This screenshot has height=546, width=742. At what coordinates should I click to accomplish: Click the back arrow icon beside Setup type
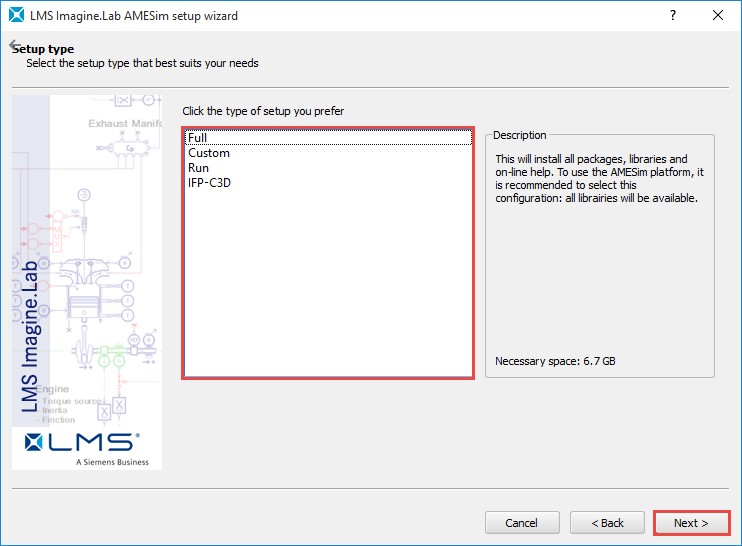click(14, 46)
